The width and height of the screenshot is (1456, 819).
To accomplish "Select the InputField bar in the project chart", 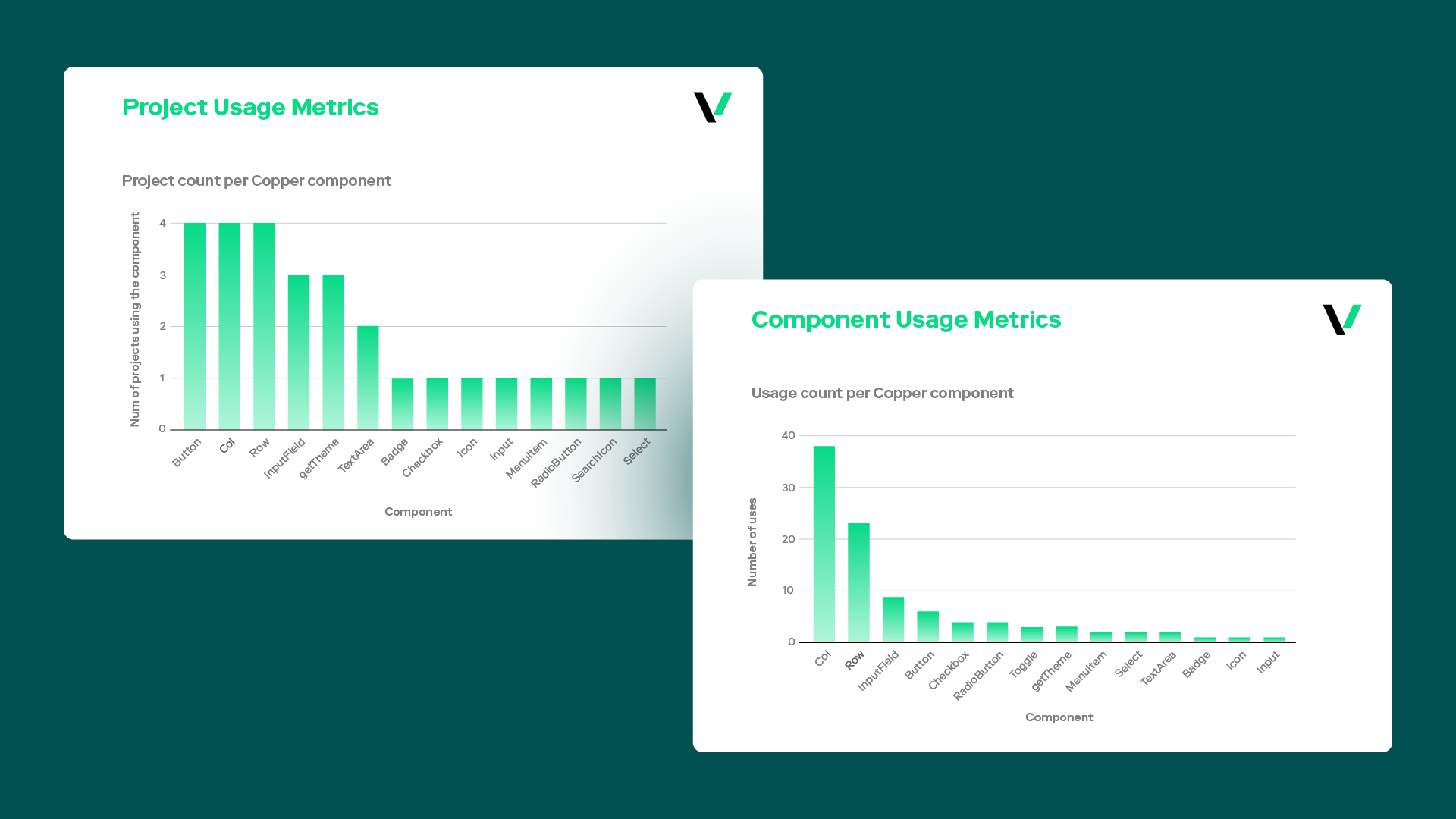I will pyautogui.click(x=298, y=353).
